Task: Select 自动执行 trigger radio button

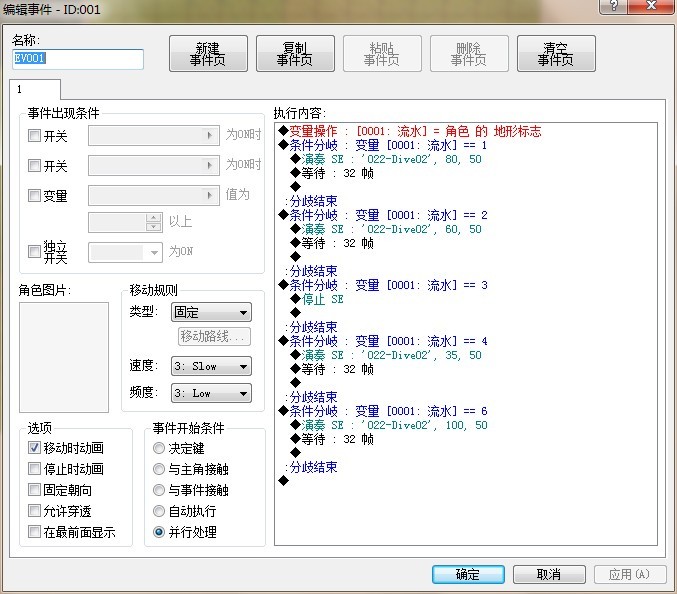Action: [159, 511]
